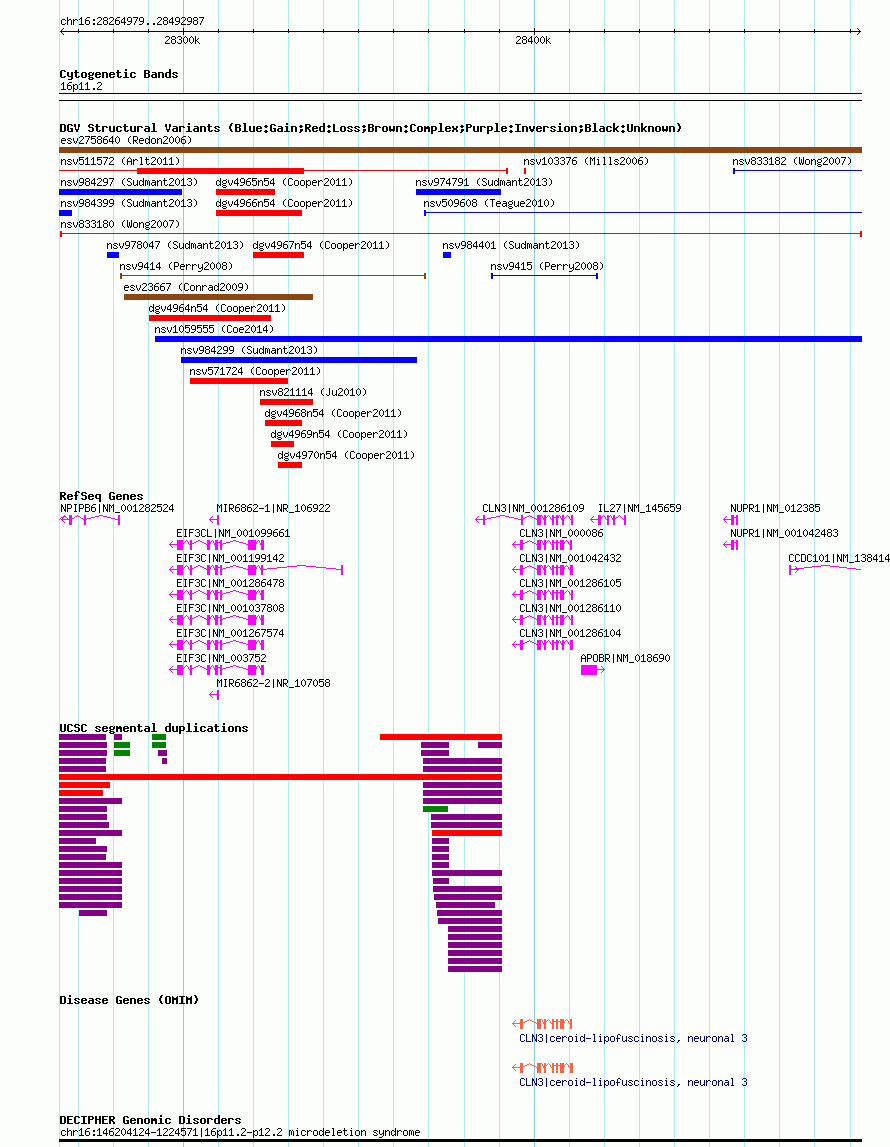Click the EIF3CL|NM_001099661 gene label

(233, 534)
